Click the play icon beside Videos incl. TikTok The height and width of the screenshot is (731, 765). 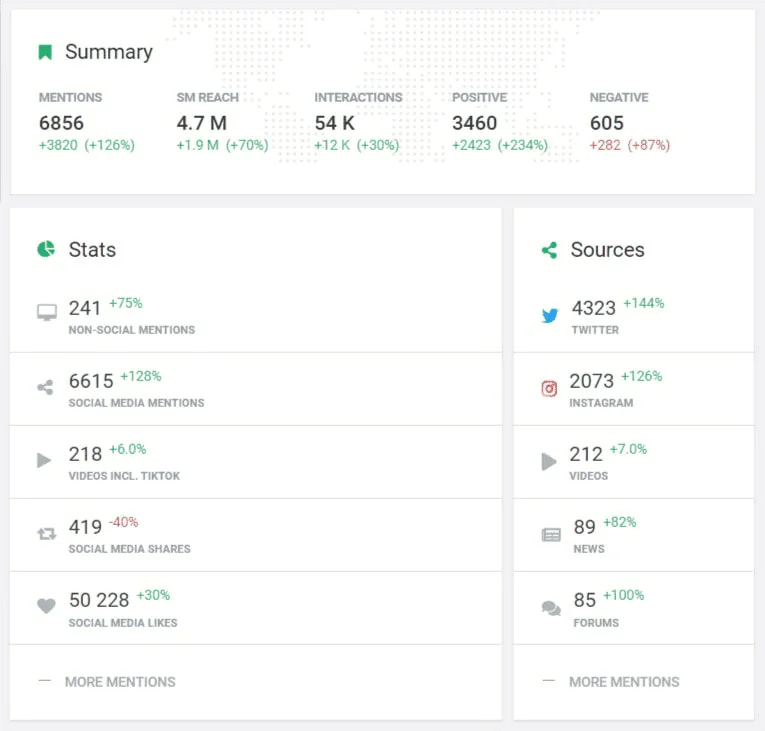(x=44, y=461)
